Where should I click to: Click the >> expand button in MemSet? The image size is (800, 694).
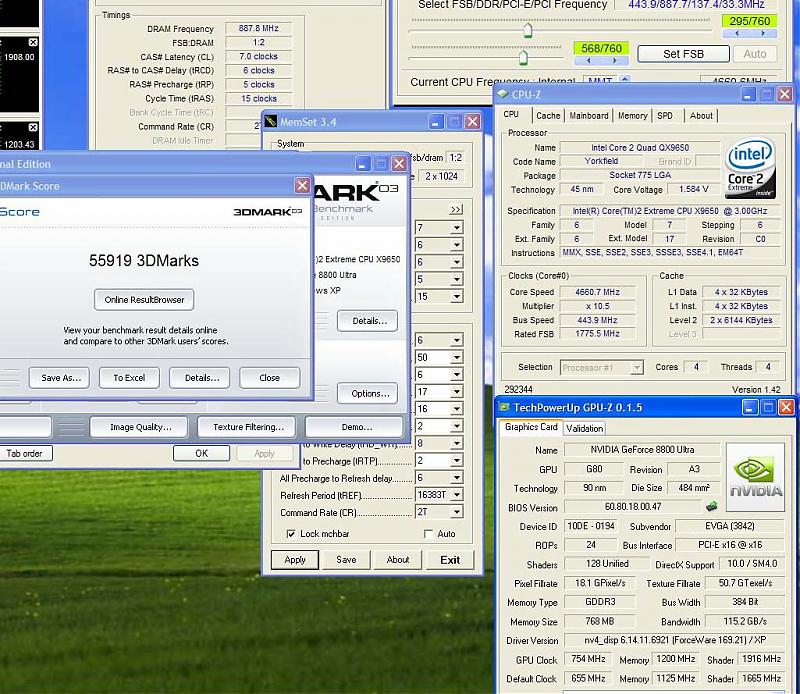click(456, 210)
